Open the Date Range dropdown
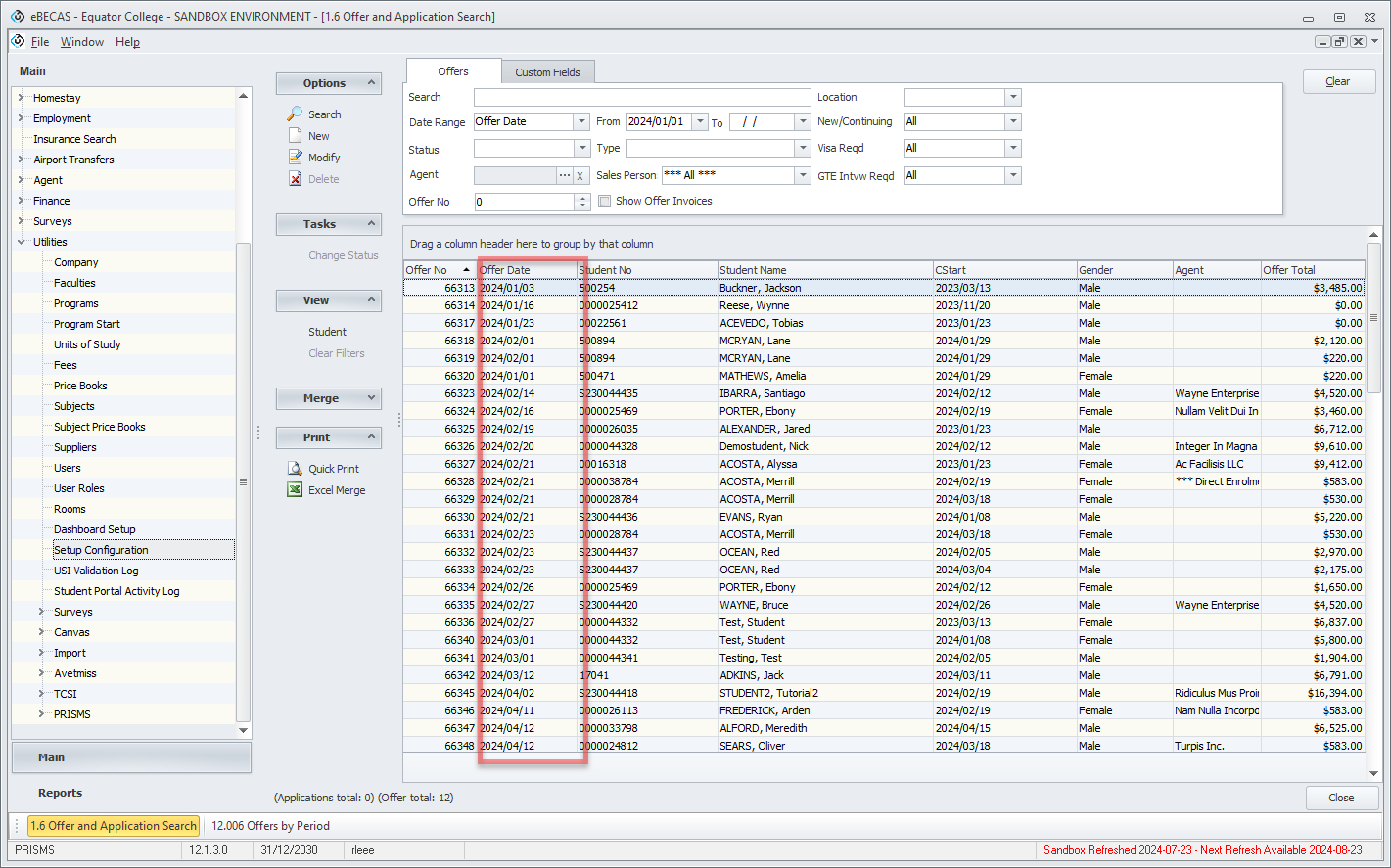Image resolution: width=1391 pixels, height=868 pixels. pyautogui.click(x=581, y=122)
